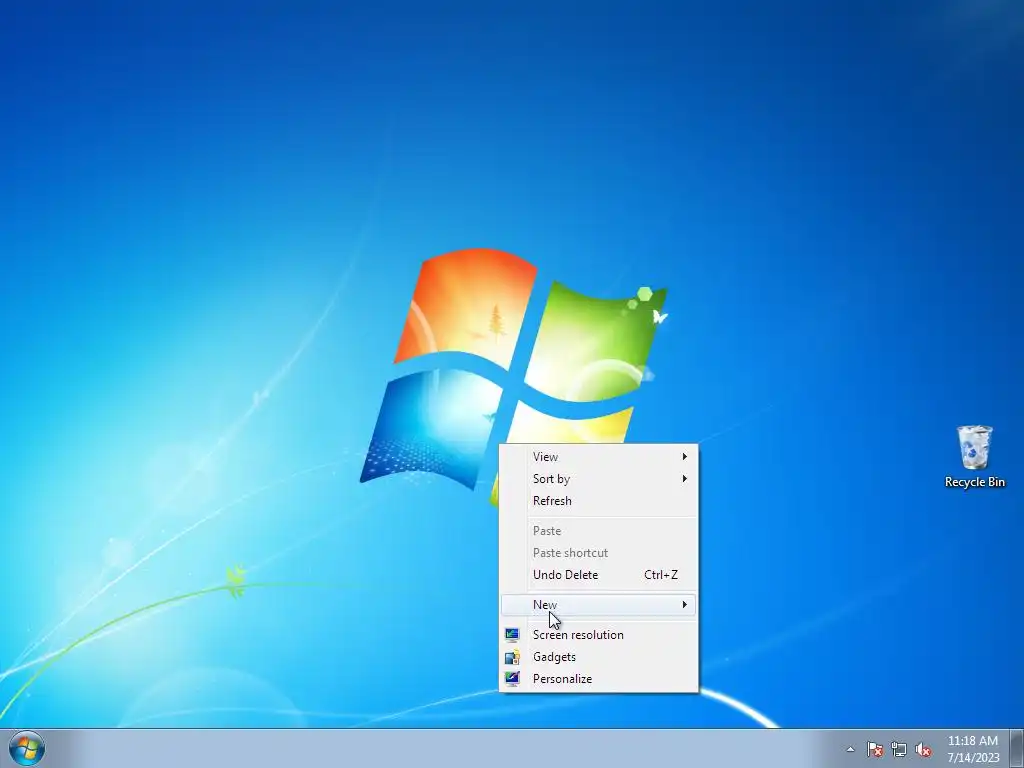The height and width of the screenshot is (768, 1024).
Task: Choose Refresh in context menu
Action: (x=598, y=501)
